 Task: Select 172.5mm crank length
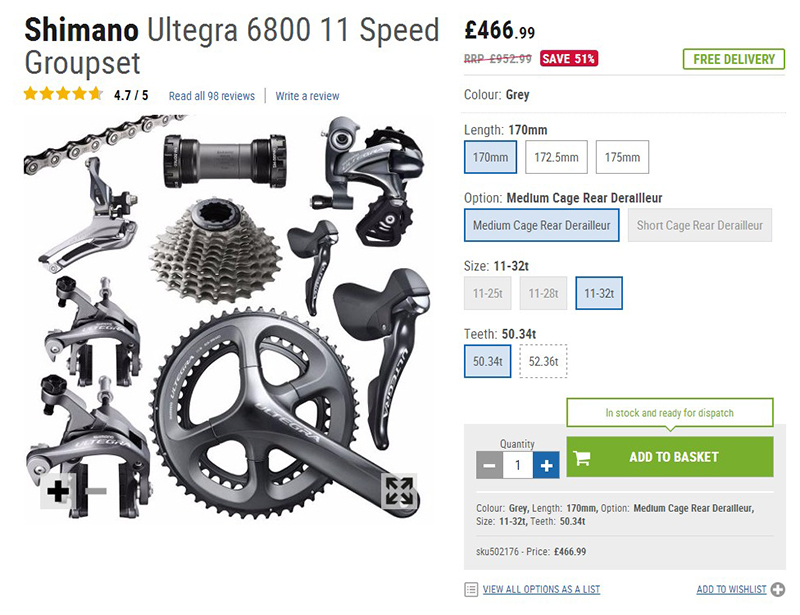click(556, 157)
